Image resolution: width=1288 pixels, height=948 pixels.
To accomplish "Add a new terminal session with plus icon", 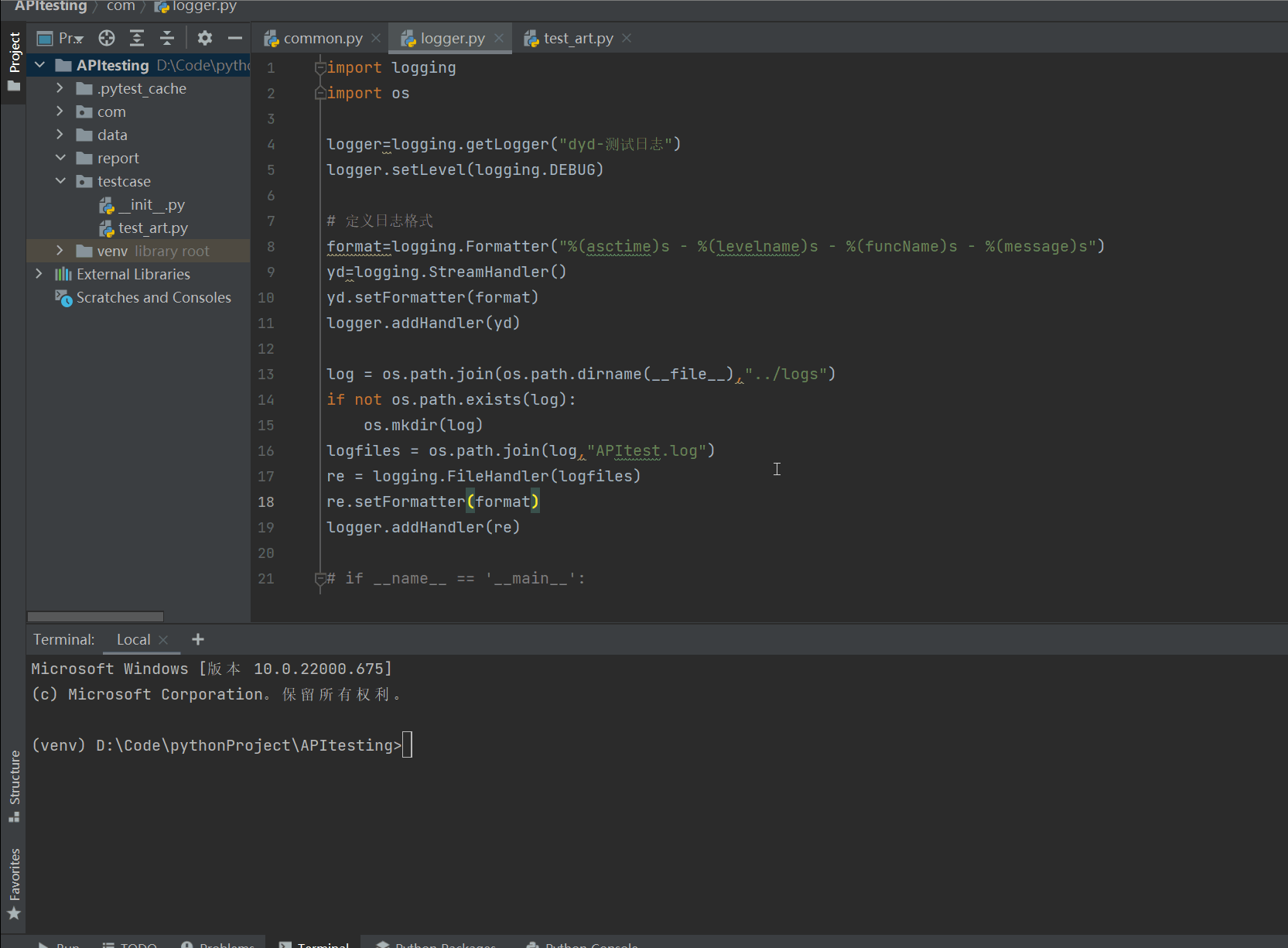I will coord(198,639).
